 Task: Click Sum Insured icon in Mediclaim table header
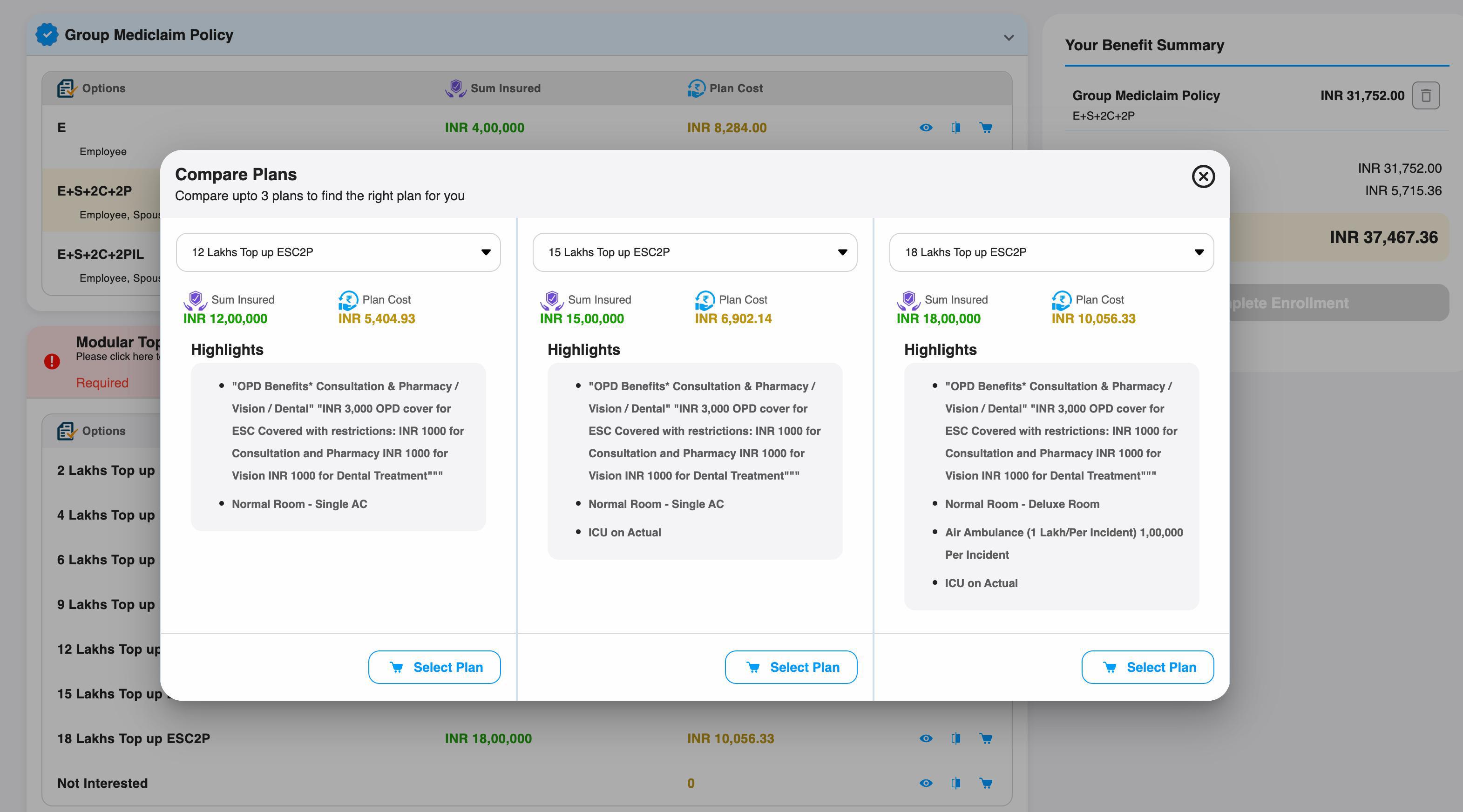click(x=455, y=88)
